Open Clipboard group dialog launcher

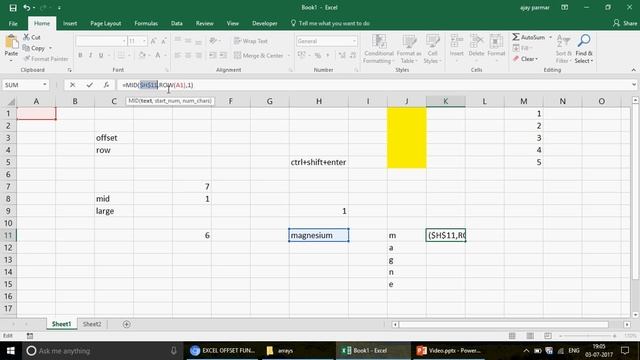tap(69, 70)
